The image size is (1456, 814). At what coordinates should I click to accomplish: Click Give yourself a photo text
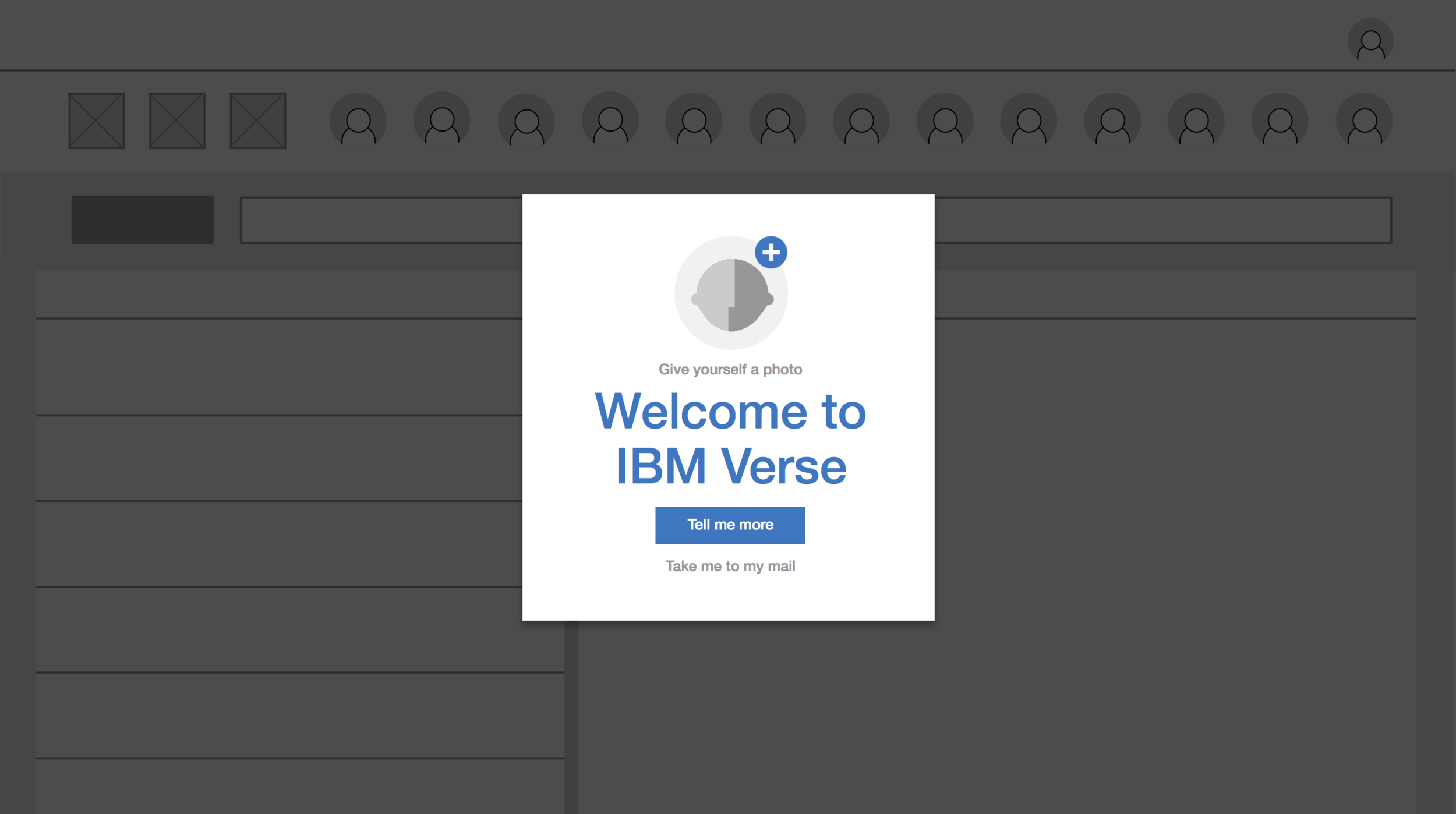[x=730, y=370]
